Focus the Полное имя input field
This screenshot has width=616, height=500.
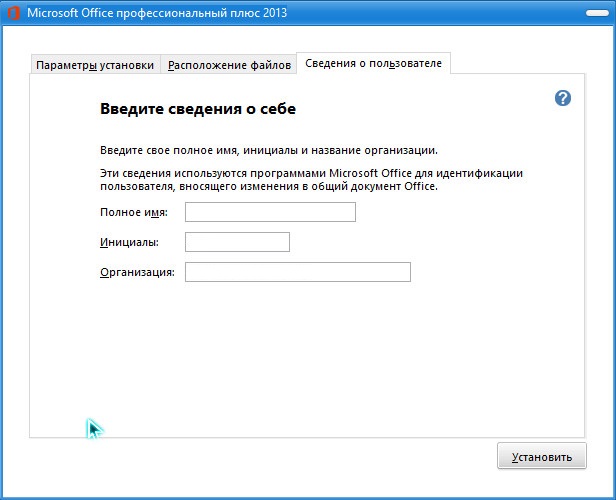(270, 212)
